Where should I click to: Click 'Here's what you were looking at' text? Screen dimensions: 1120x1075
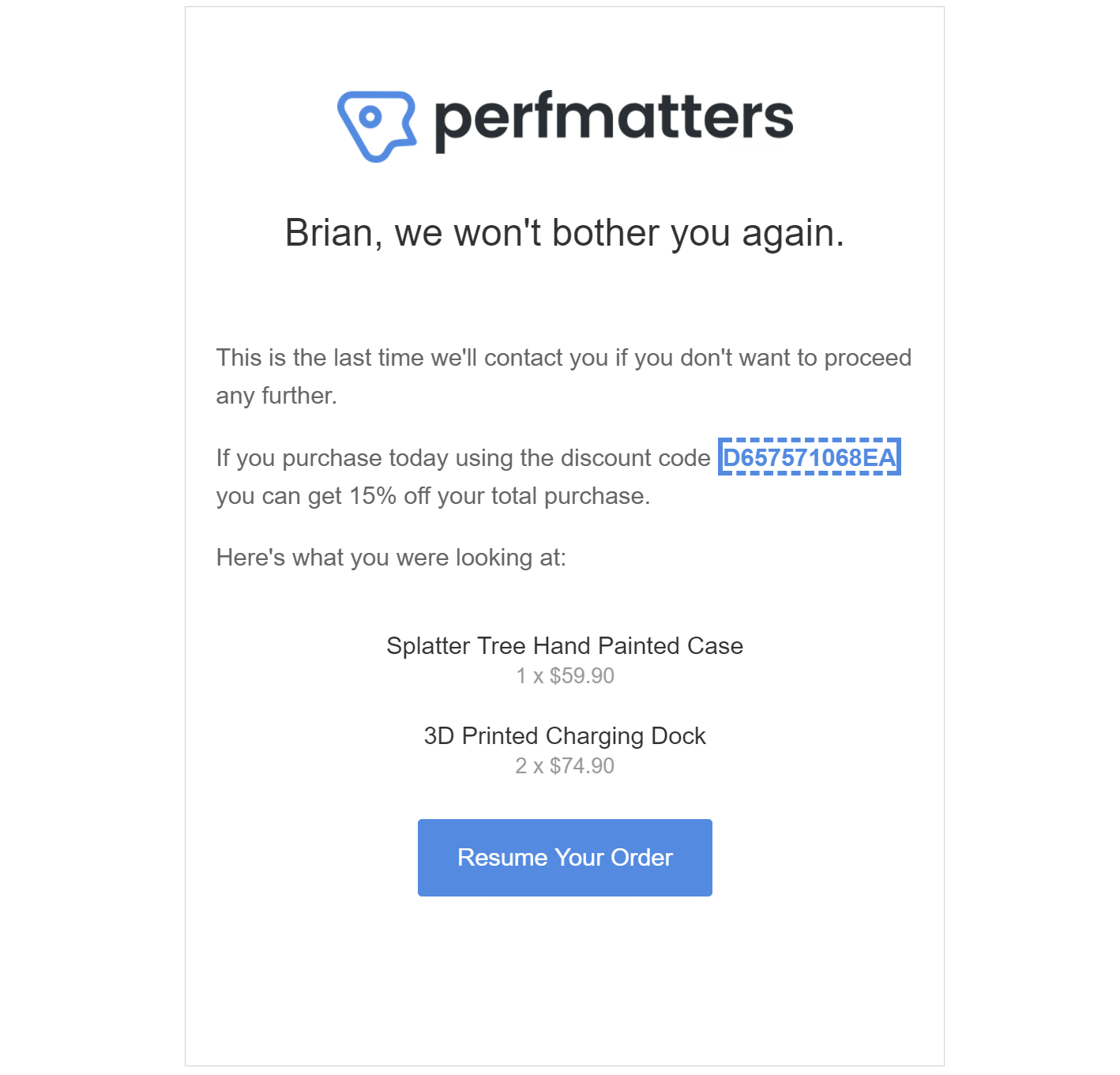(x=391, y=558)
